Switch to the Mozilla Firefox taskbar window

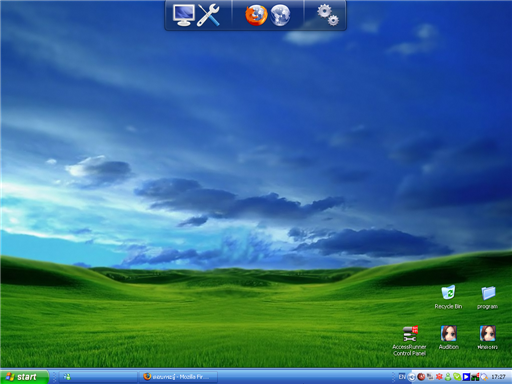(178, 377)
